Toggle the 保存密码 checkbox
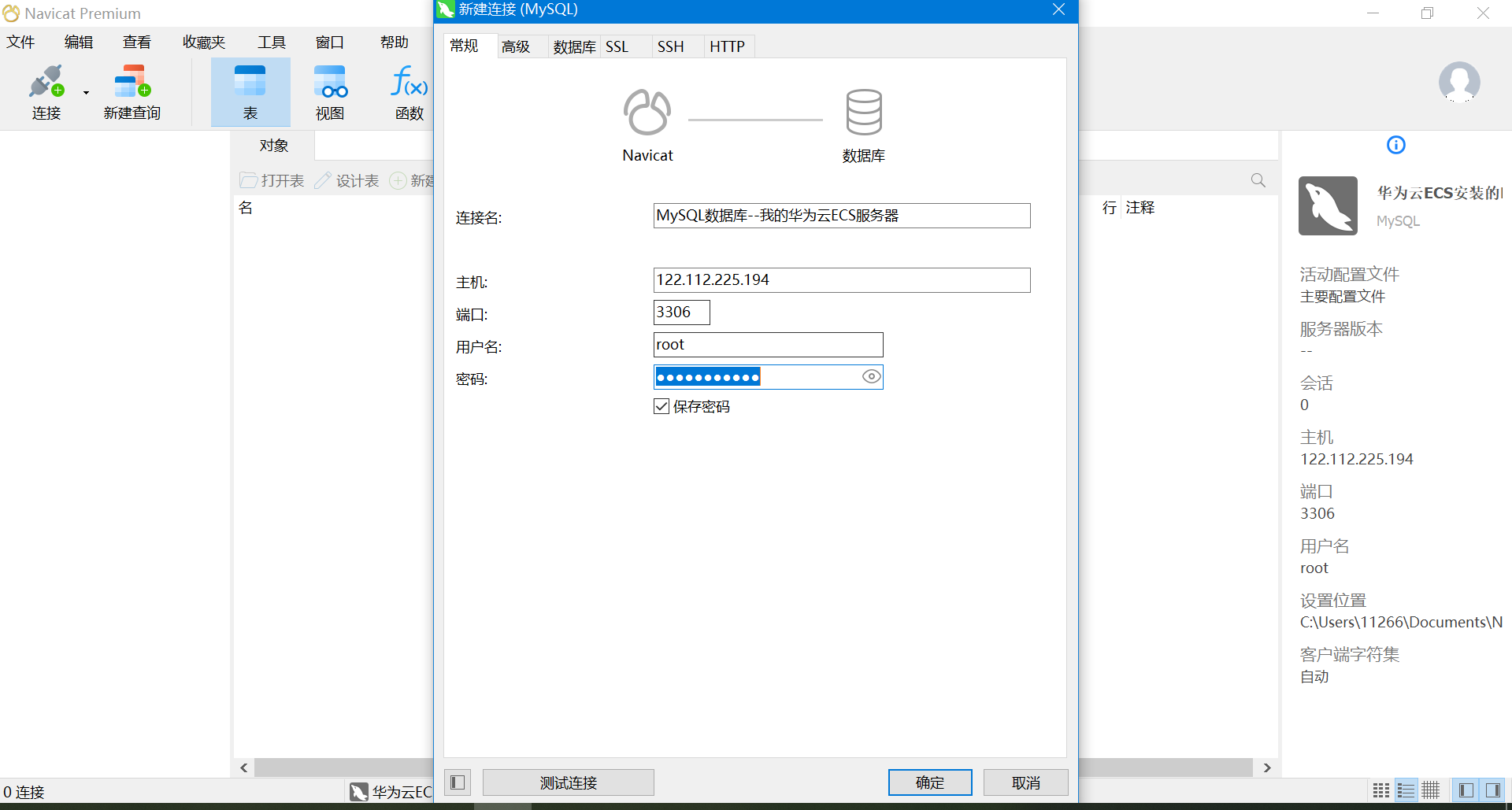 coord(661,406)
